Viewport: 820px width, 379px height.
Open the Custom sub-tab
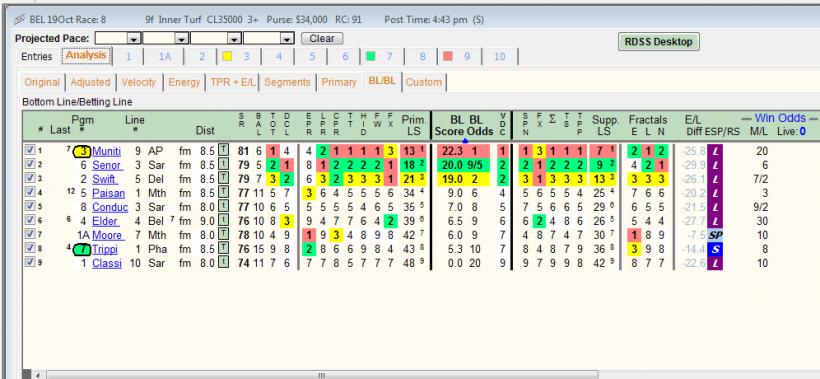pyautogui.click(x=424, y=82)
